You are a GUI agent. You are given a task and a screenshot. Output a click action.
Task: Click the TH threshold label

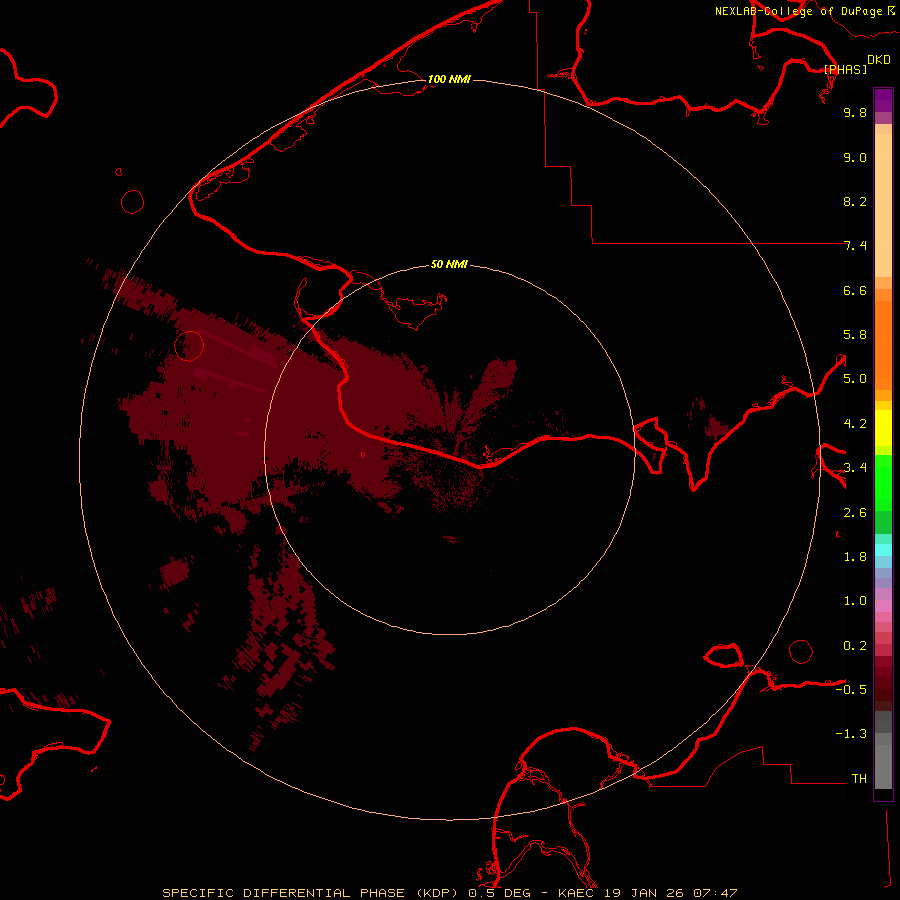[859, 779]
